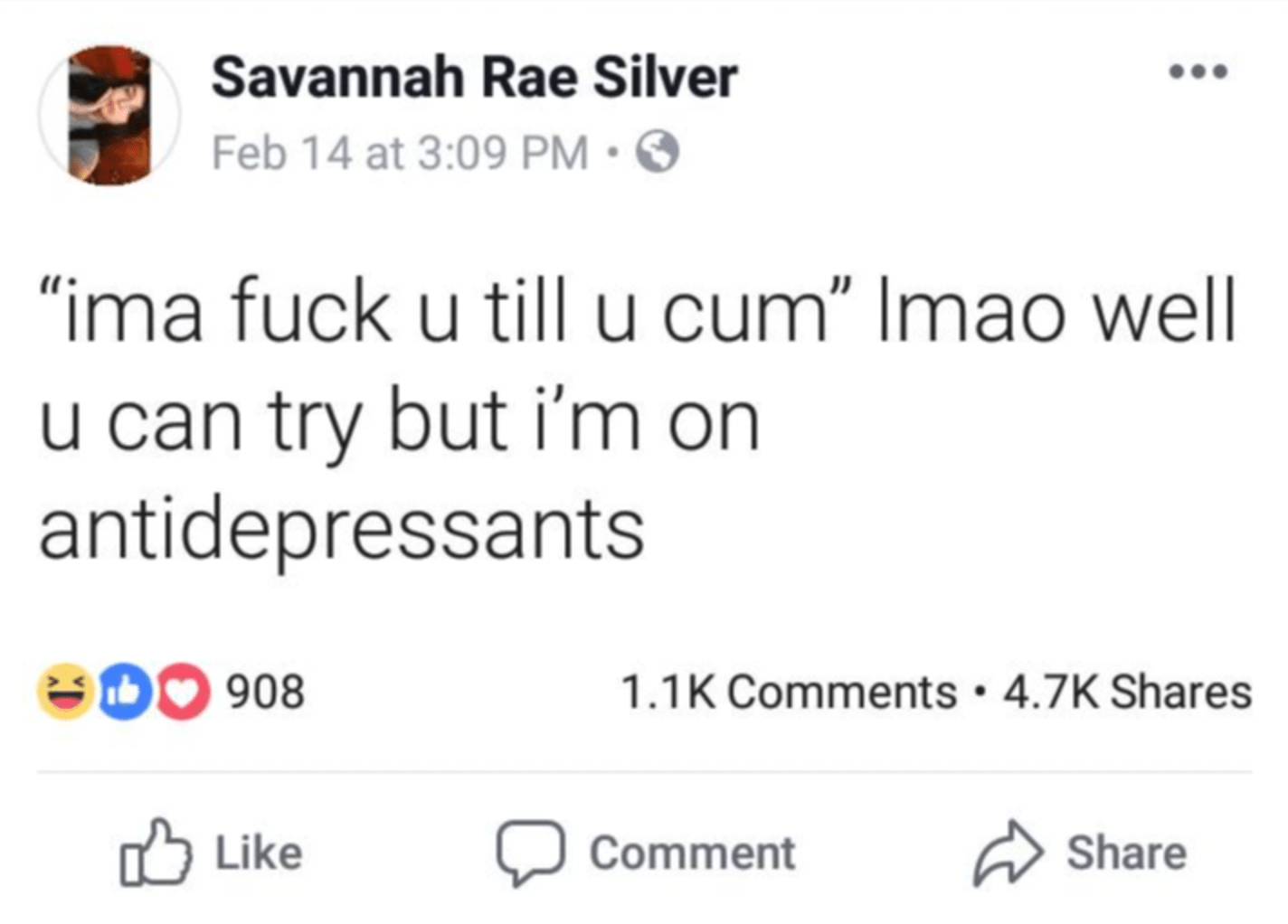Open the 1.1K Comments list
This screenshot has width=1288, height=924.
[788, 692]
